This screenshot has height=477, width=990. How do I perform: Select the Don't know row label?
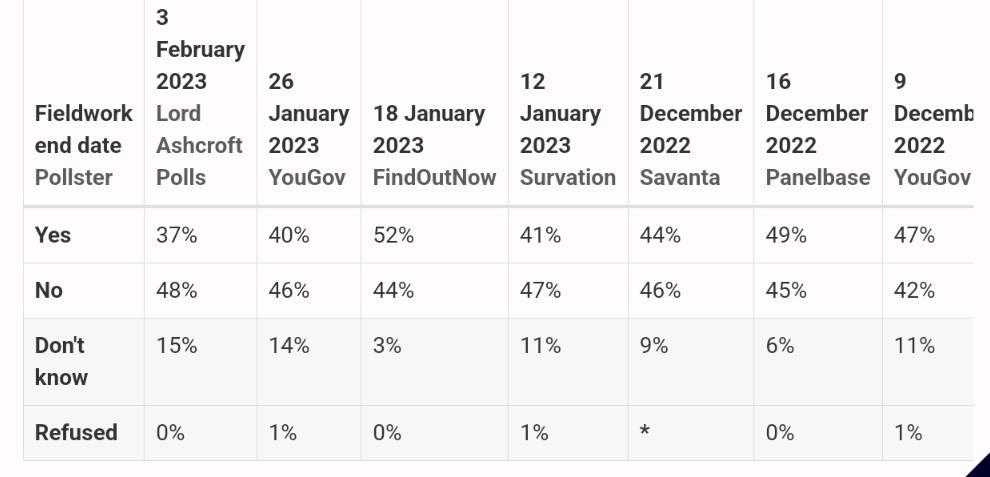61,361
